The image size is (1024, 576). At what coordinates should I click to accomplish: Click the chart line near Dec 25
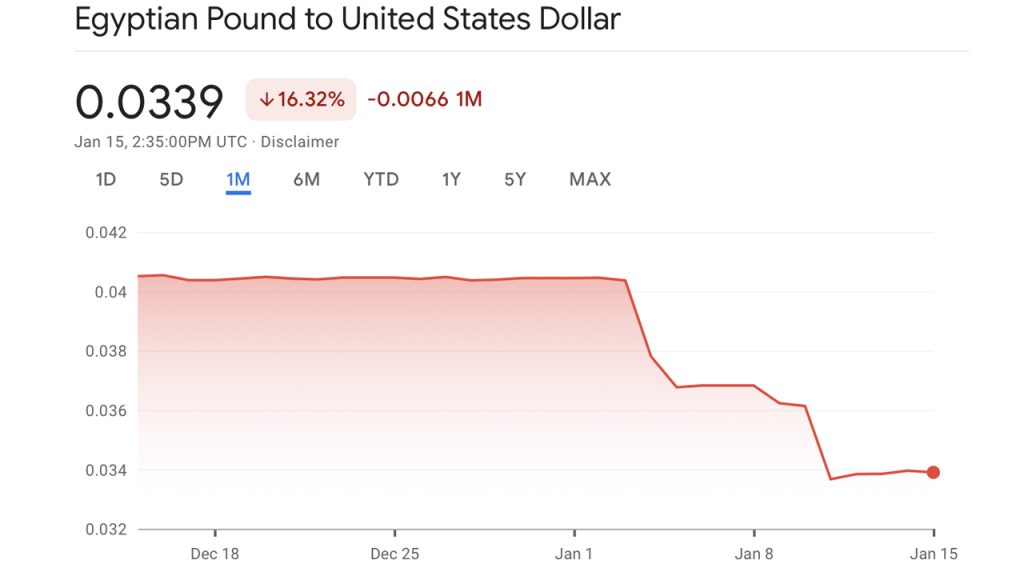pos(397,276)
